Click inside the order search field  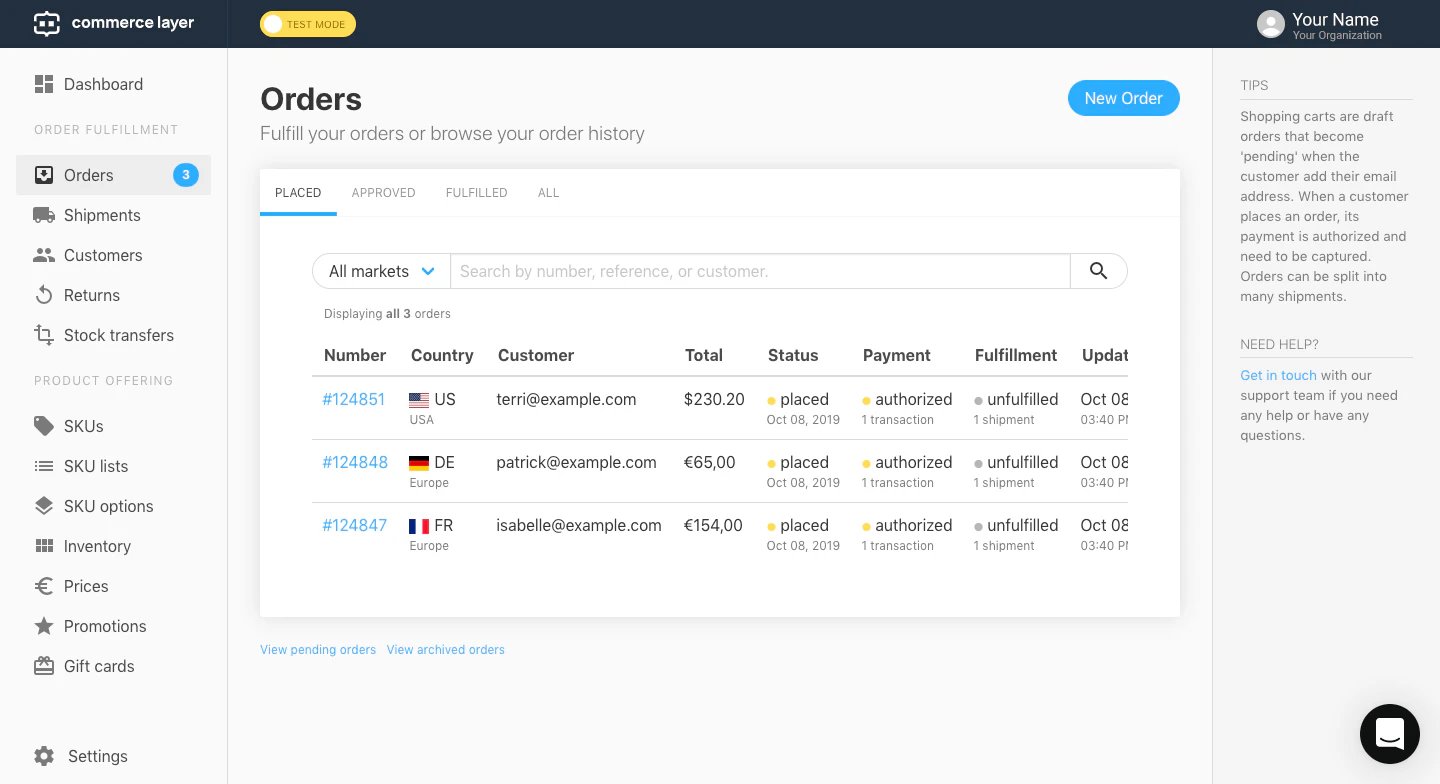[x=760, y=271]
